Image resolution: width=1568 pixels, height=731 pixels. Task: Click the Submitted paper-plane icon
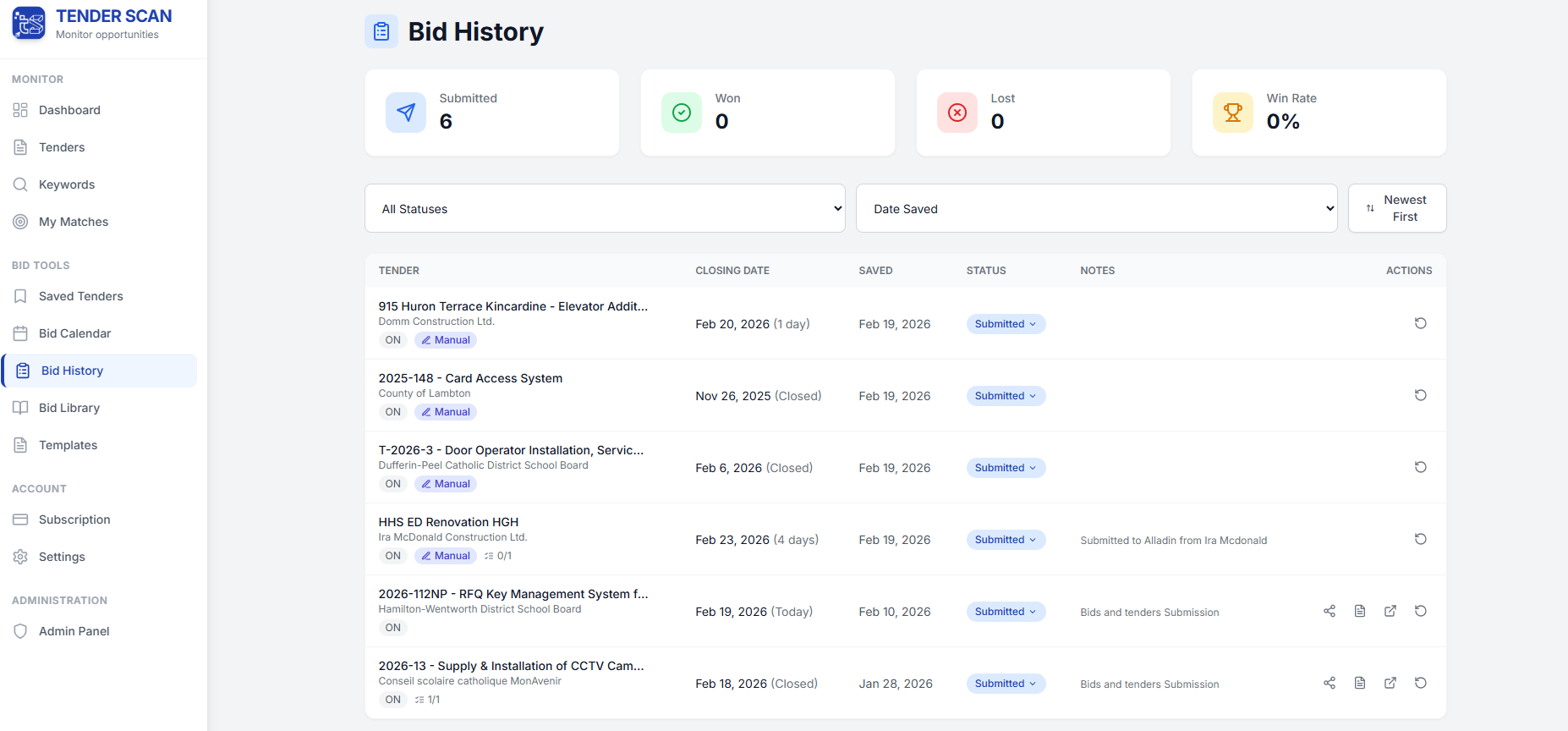coord(406,113)
